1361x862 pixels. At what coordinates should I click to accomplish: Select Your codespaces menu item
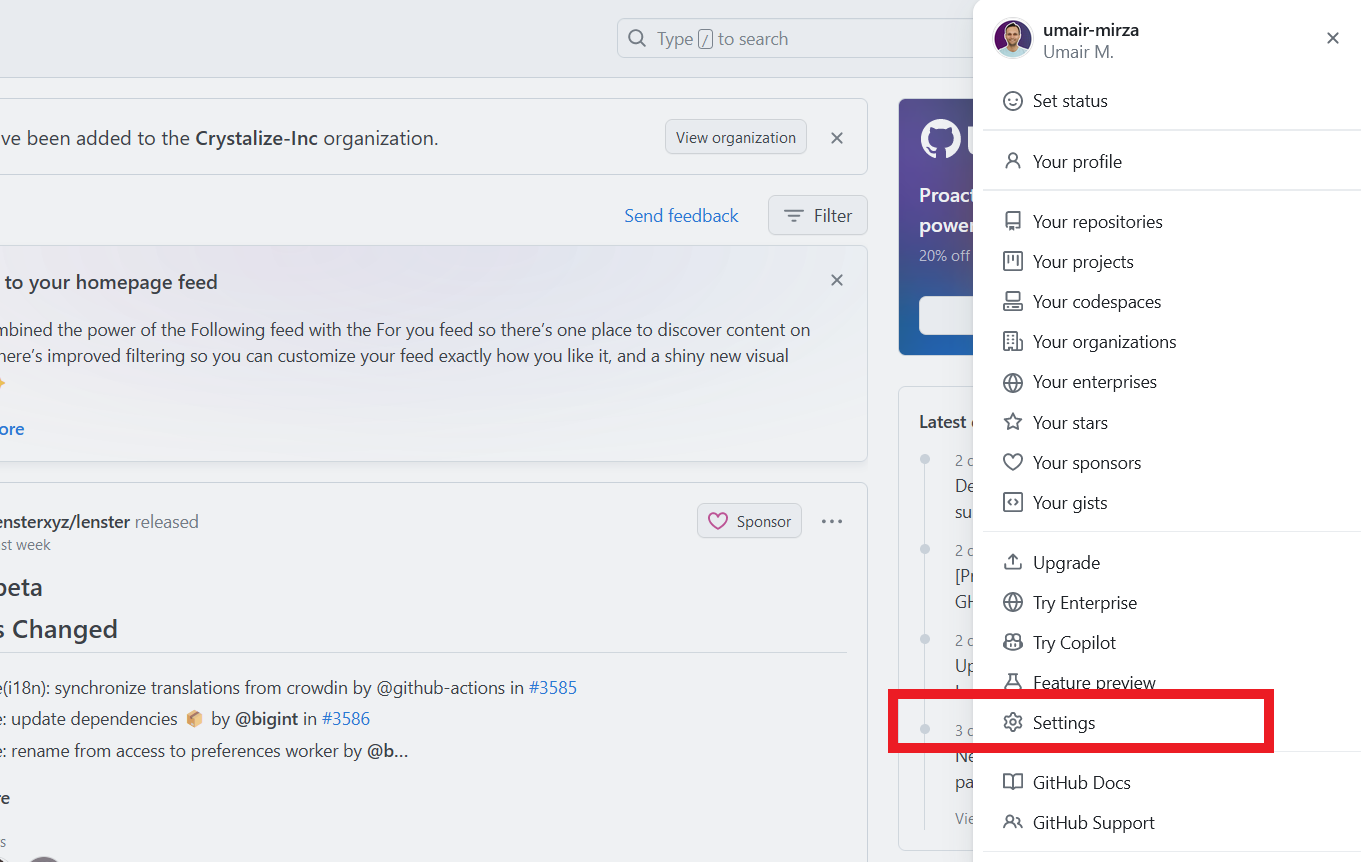click(x=1172, y=302)
